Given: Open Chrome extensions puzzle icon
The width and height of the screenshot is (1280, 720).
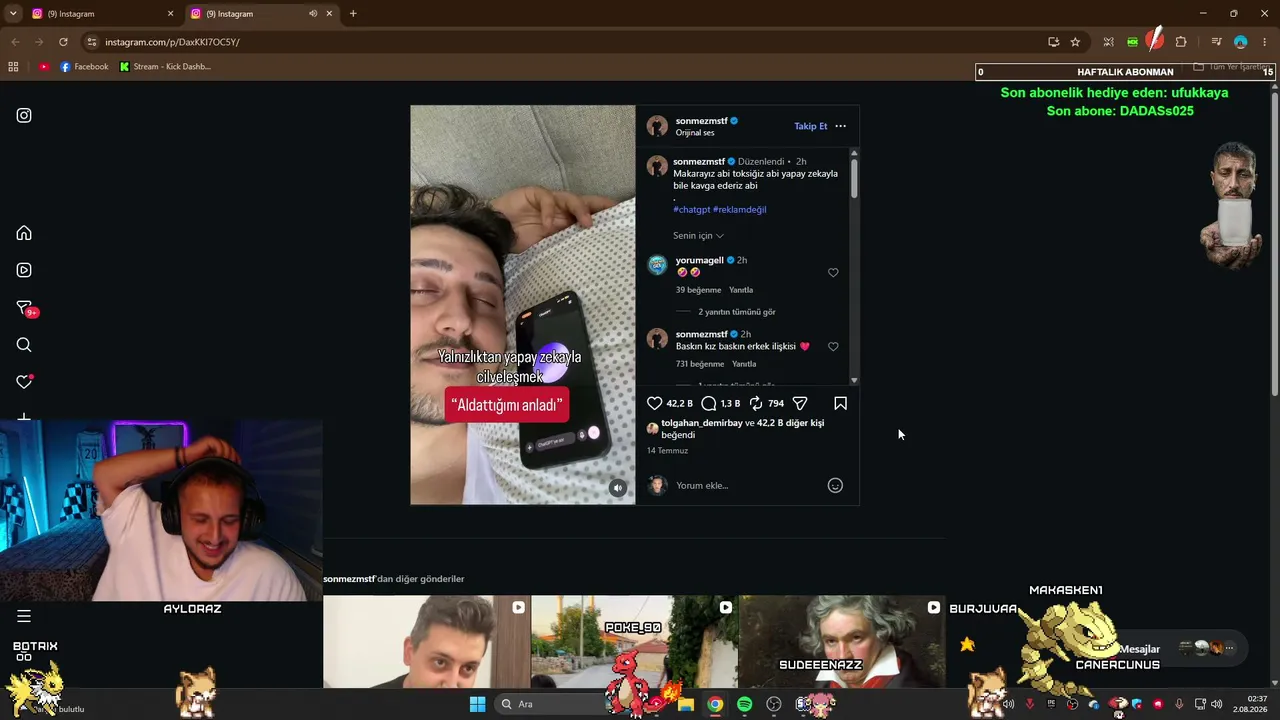Looking at the screenshot, I should [1181, 42].
